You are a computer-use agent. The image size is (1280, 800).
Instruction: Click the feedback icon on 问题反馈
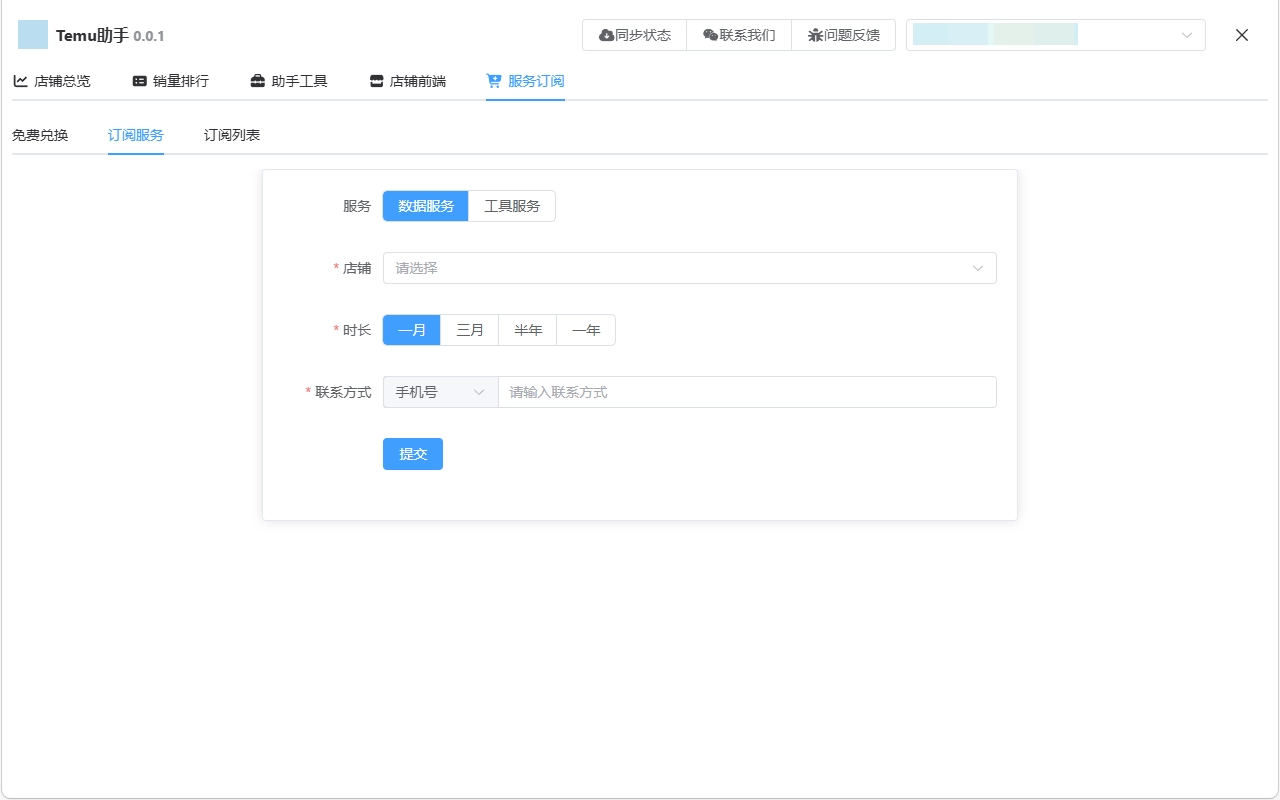(817, 34)
